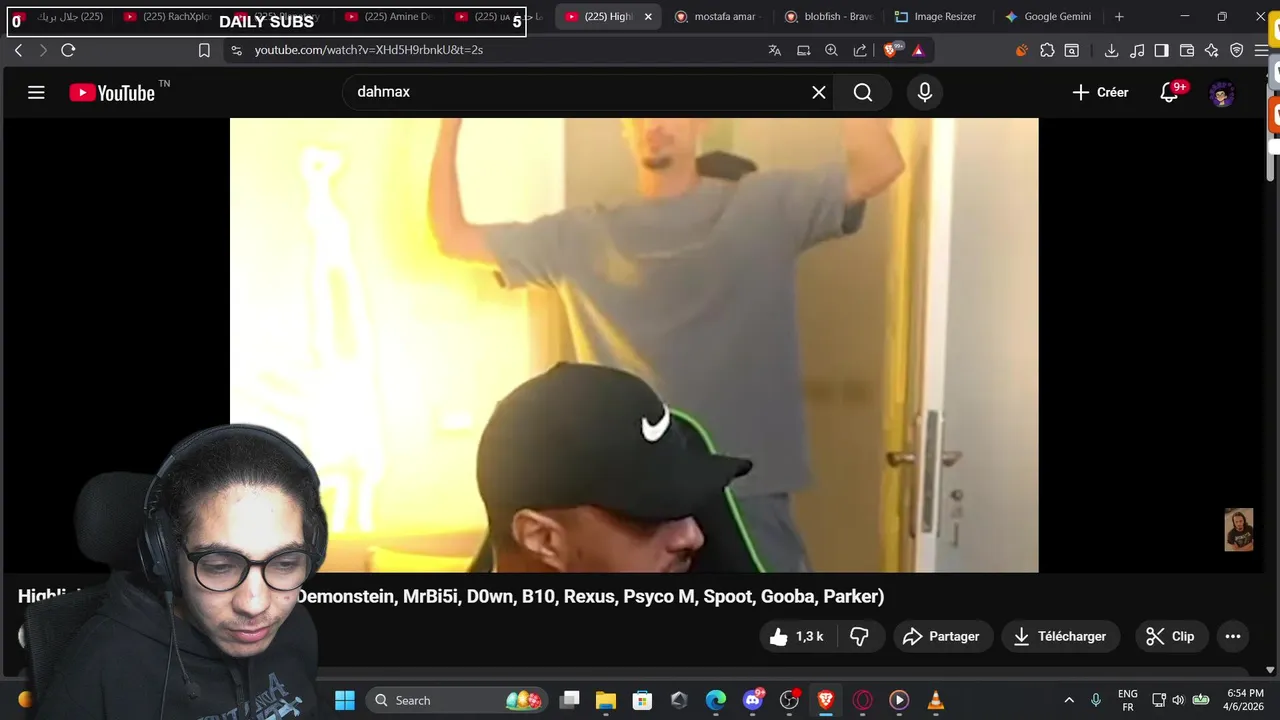
Task: Bookmark this page
Action: 204,50
